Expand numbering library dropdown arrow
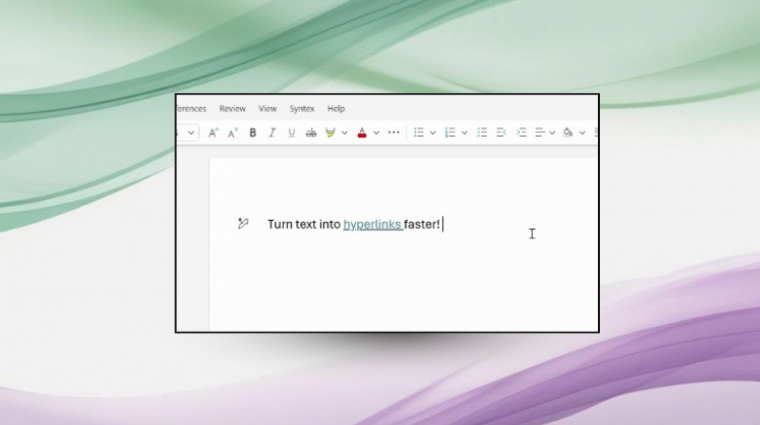Viewport: 760px width, 425px height. (x=464, y=133)
